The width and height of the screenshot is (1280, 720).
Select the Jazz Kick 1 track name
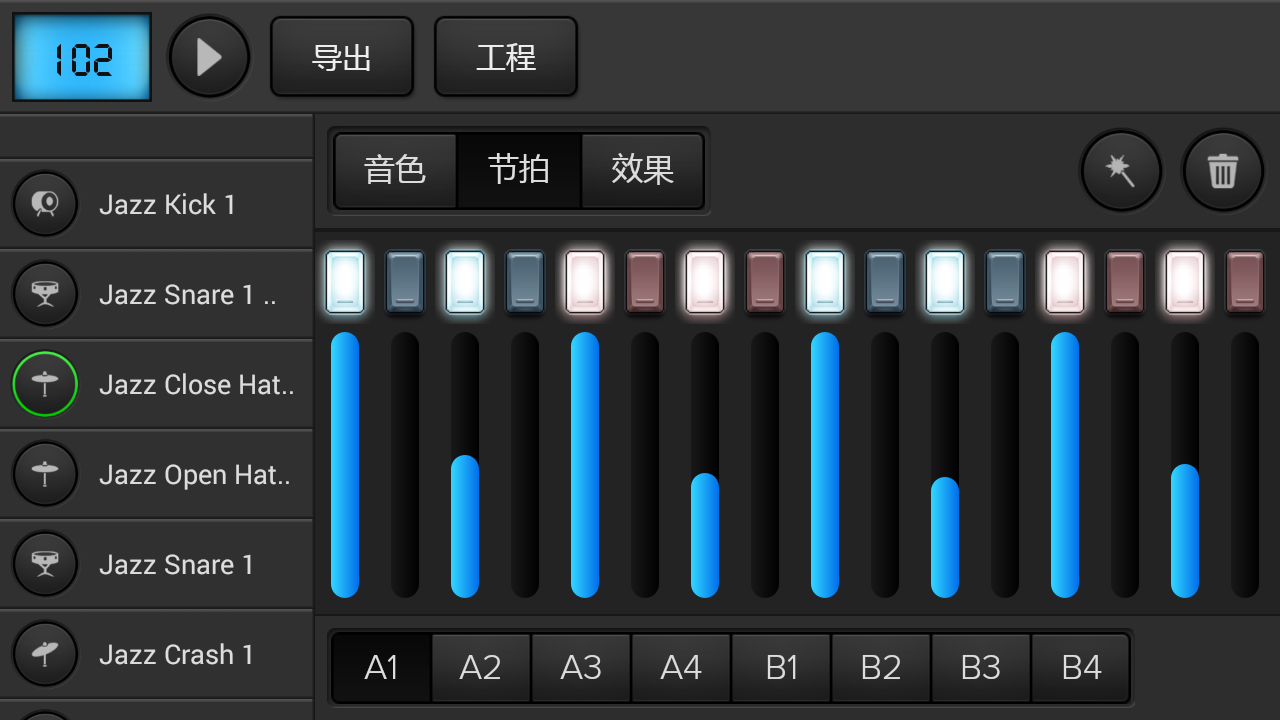[x=167, y=205]
